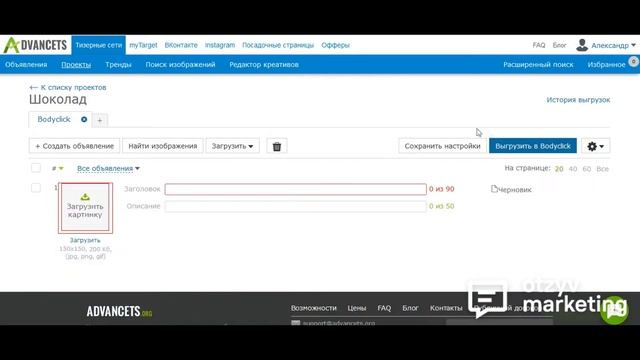640x360 pixels.
Task: Open Редактор креативов menu
Action: [264, 64]
